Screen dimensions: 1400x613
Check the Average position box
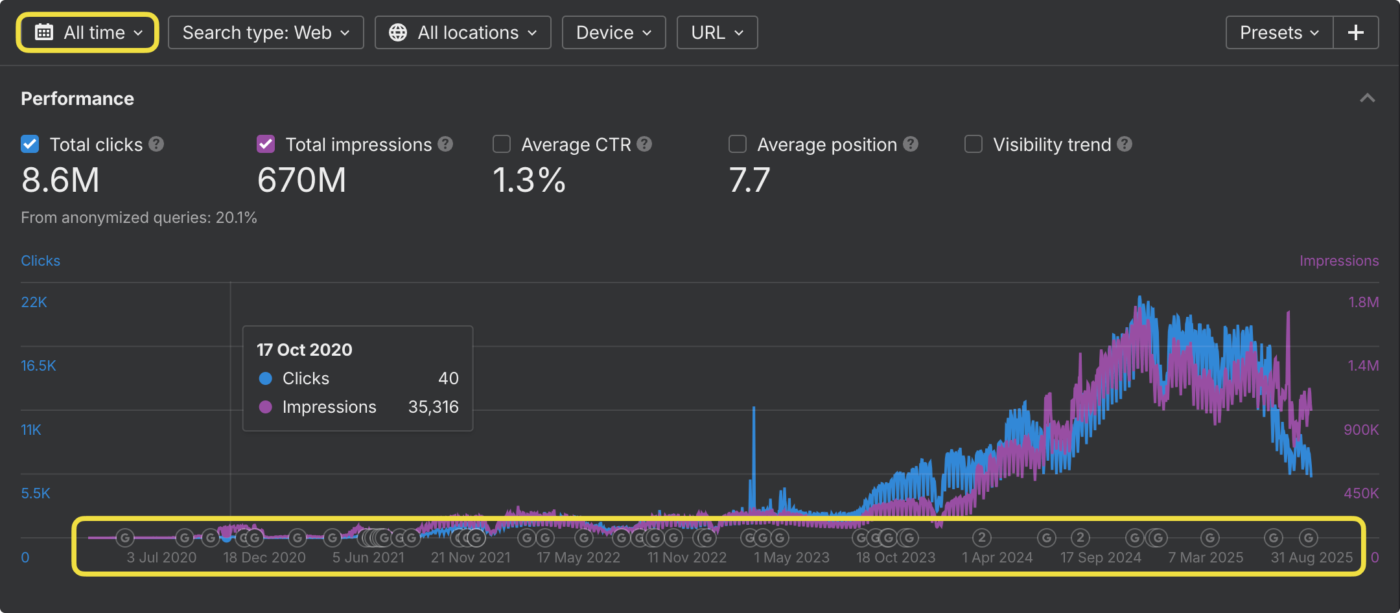737,144
